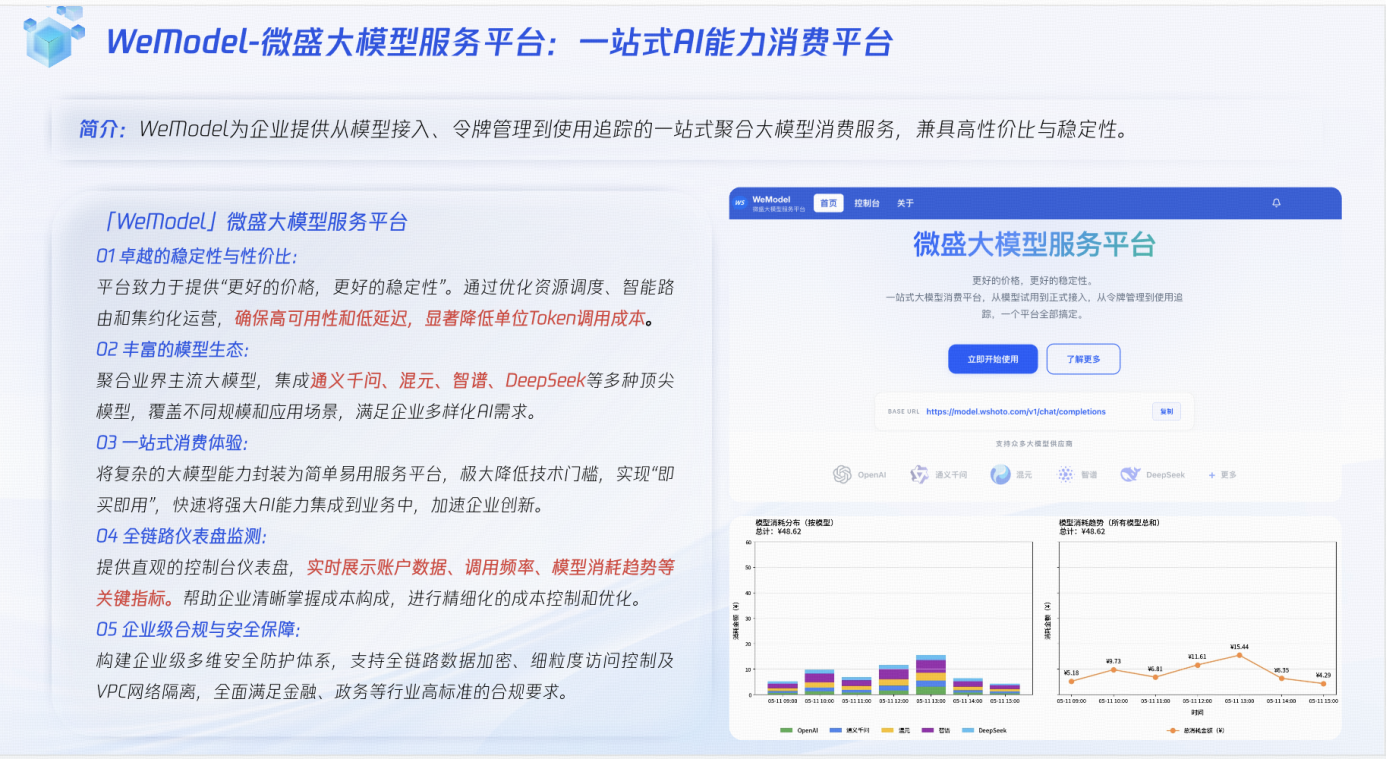
Task: Click the orange 总消耗金额 legend marker
Action: point(1172,730)
